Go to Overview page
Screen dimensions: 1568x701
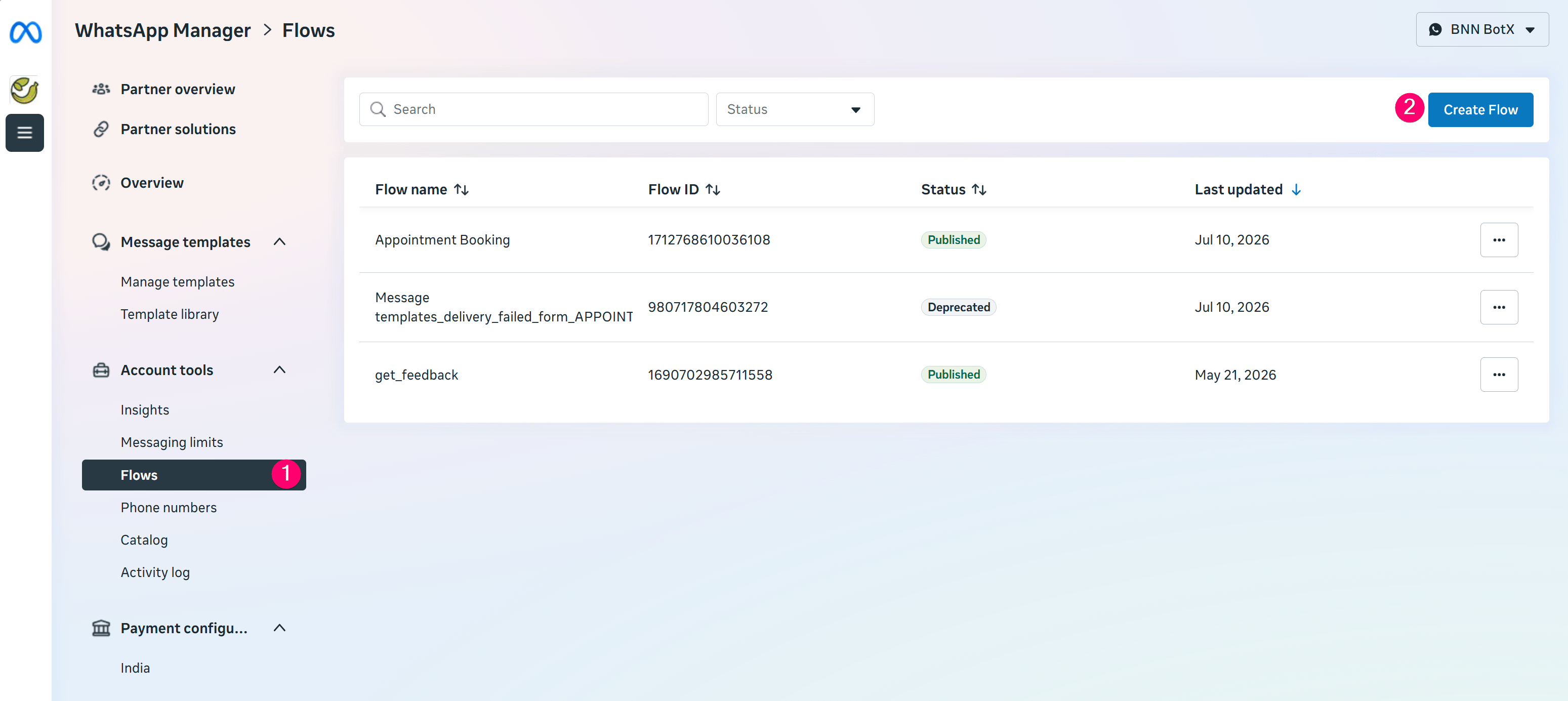tap(151, 183)
